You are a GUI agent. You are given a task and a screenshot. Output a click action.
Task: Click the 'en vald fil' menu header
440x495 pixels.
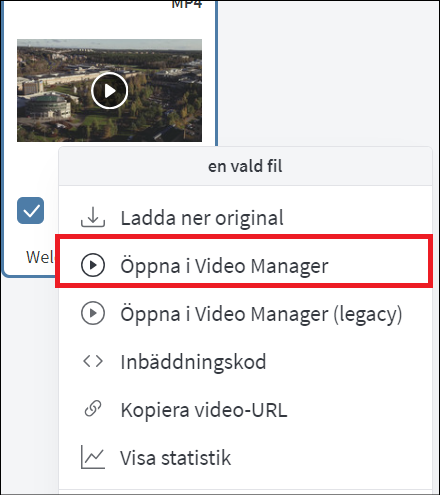(x=245, y=166)
